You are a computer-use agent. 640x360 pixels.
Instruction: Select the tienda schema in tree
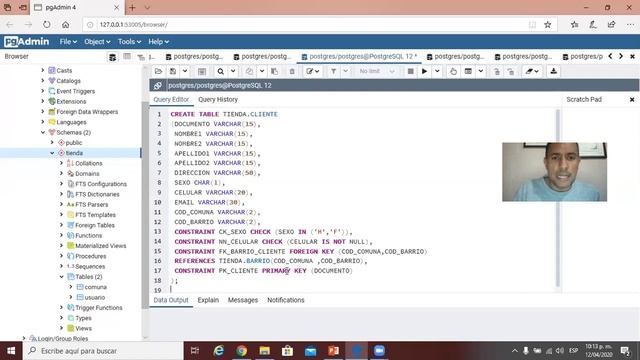coord(74,153)
